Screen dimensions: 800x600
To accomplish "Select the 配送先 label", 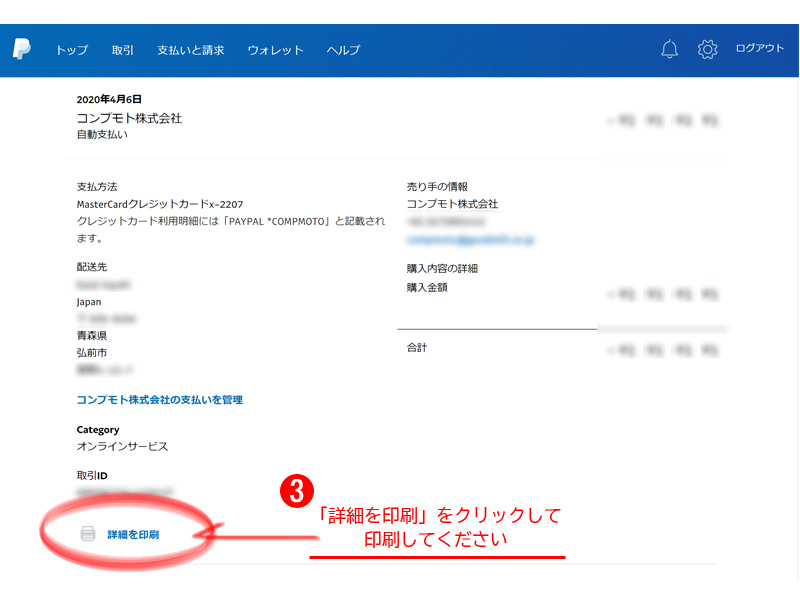I will click(x=92, y=267).
